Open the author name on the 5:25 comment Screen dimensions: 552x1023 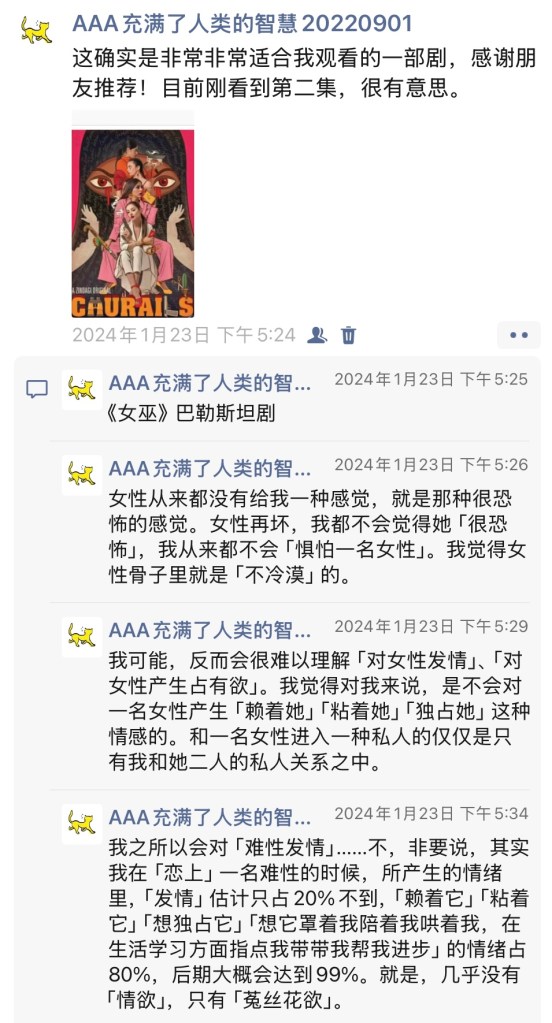tap(209, 384)
